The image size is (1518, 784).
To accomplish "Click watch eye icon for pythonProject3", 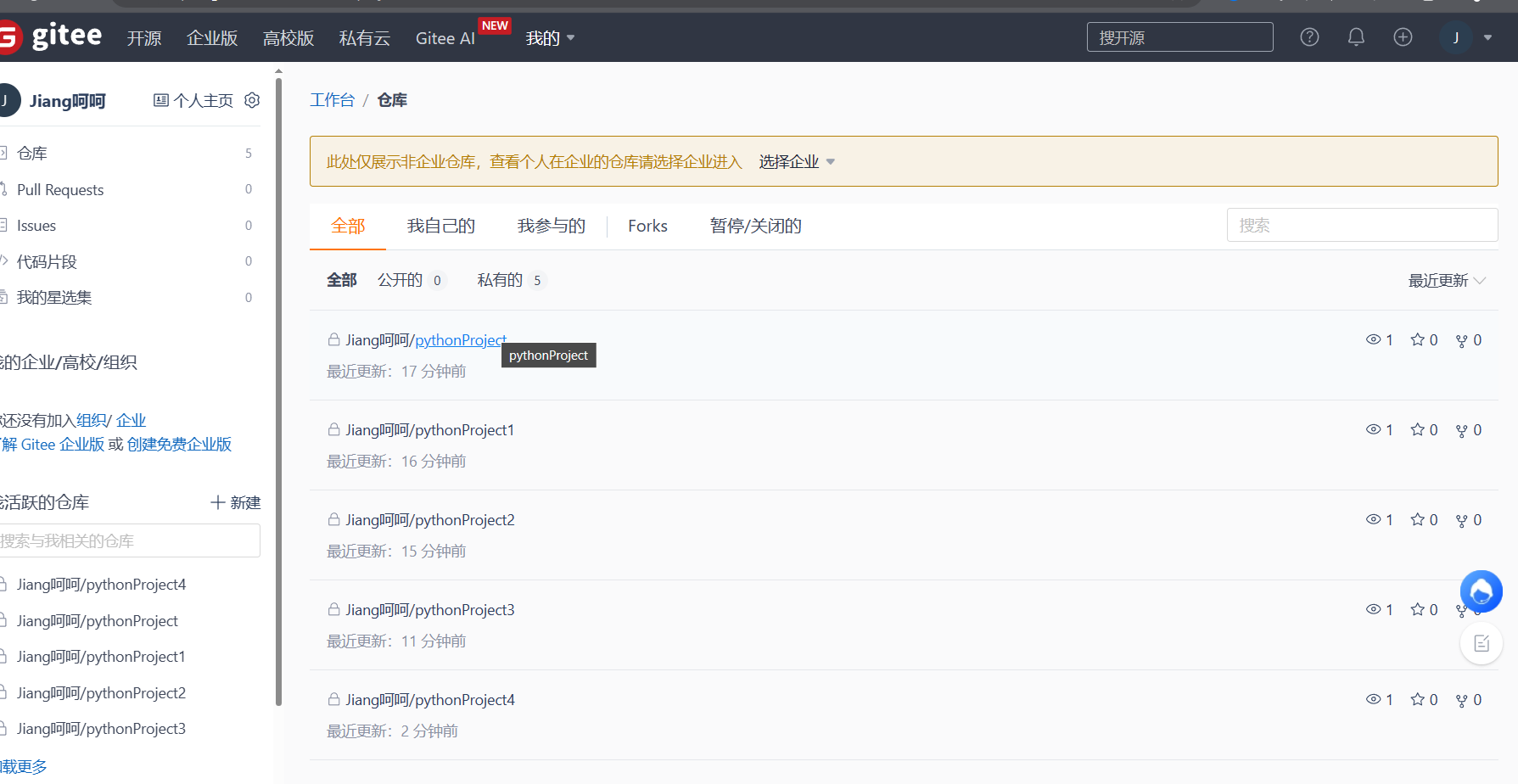I will [x=1374, y=609].
